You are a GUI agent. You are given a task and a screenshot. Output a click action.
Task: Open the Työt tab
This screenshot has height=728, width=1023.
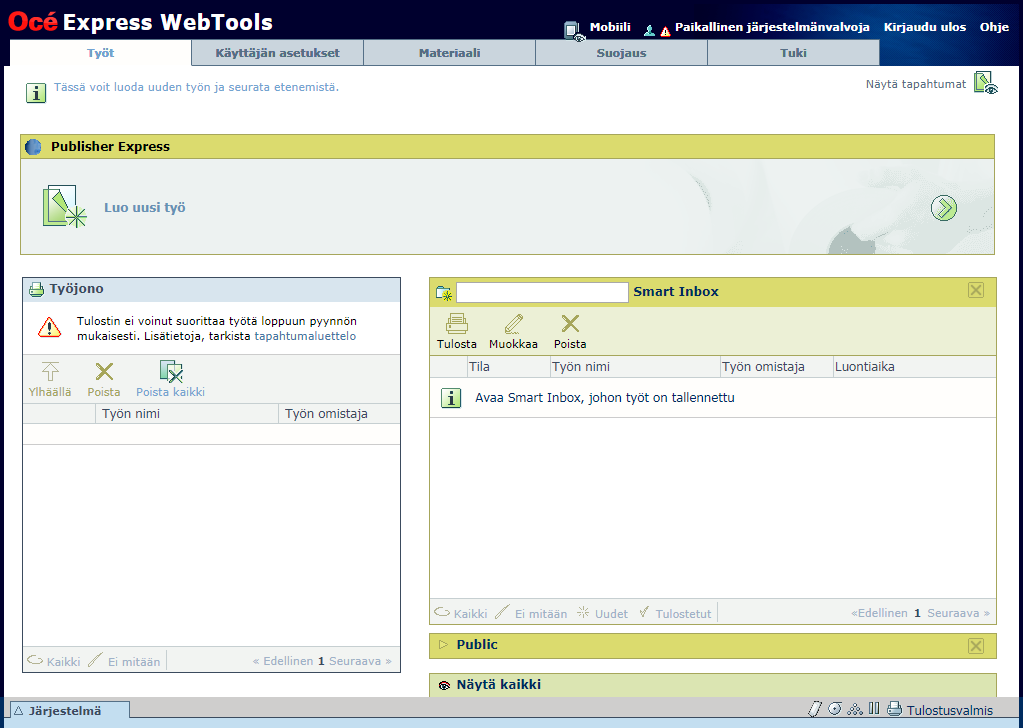coord(100,53)
